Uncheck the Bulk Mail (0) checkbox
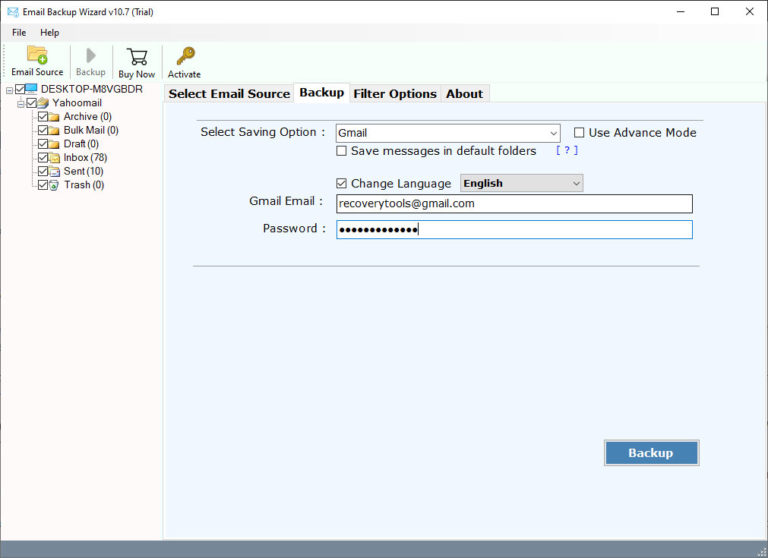The height and width of the screenshot is (558, 768). pyautogui.click(x=43, y=130)
